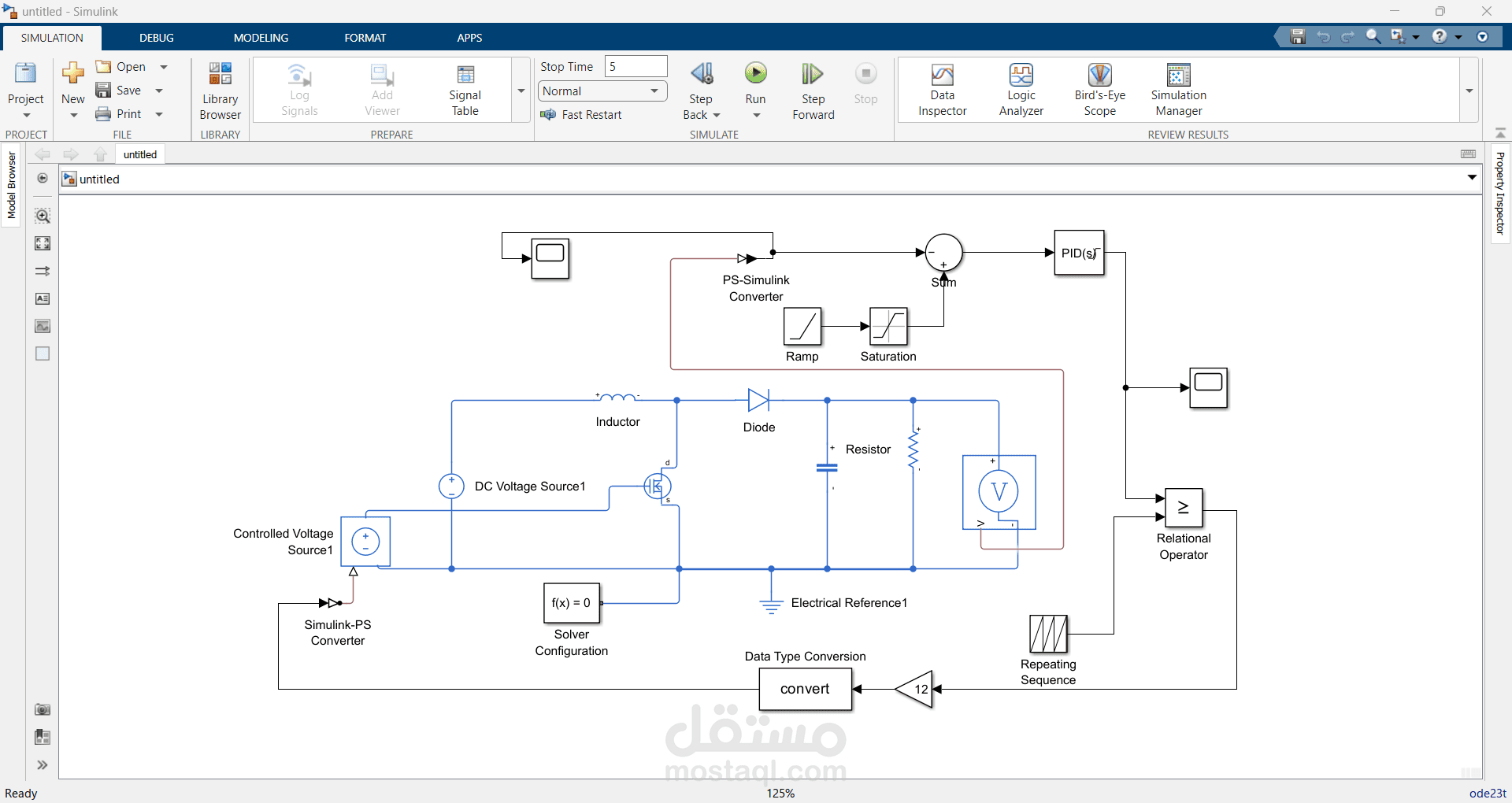Toggle sample time legend arrows icon
The image size is (1512, 803).
pos(43,271)
